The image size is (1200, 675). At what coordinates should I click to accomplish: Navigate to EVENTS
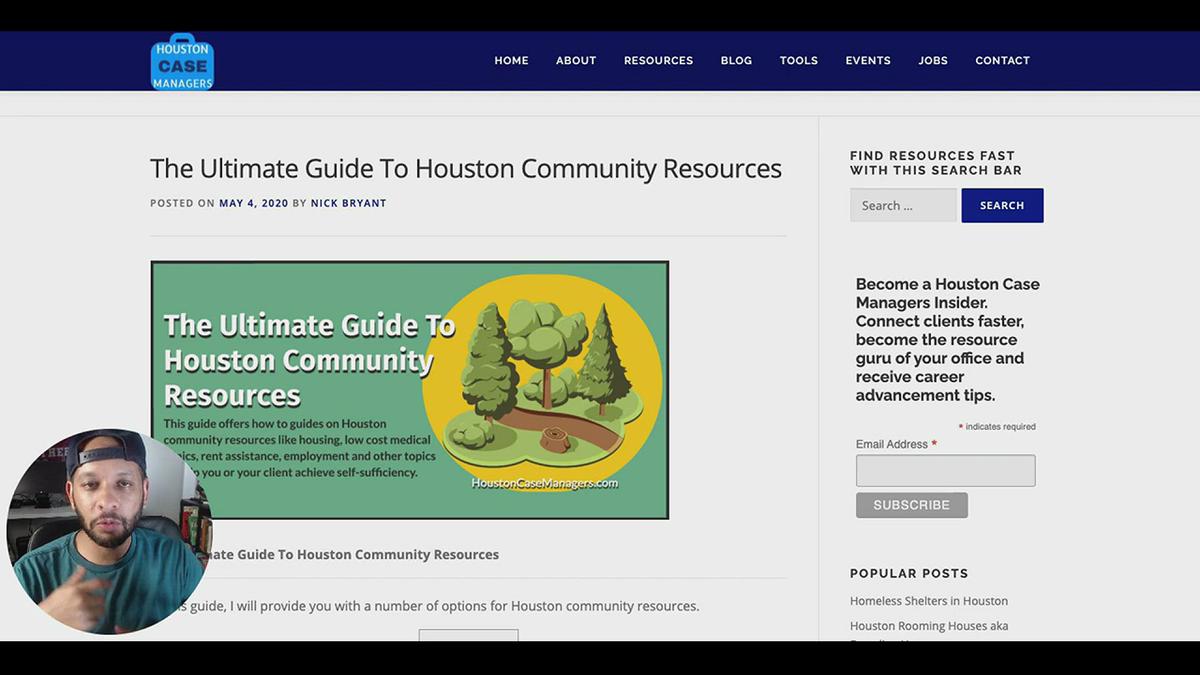pos(868,61)
